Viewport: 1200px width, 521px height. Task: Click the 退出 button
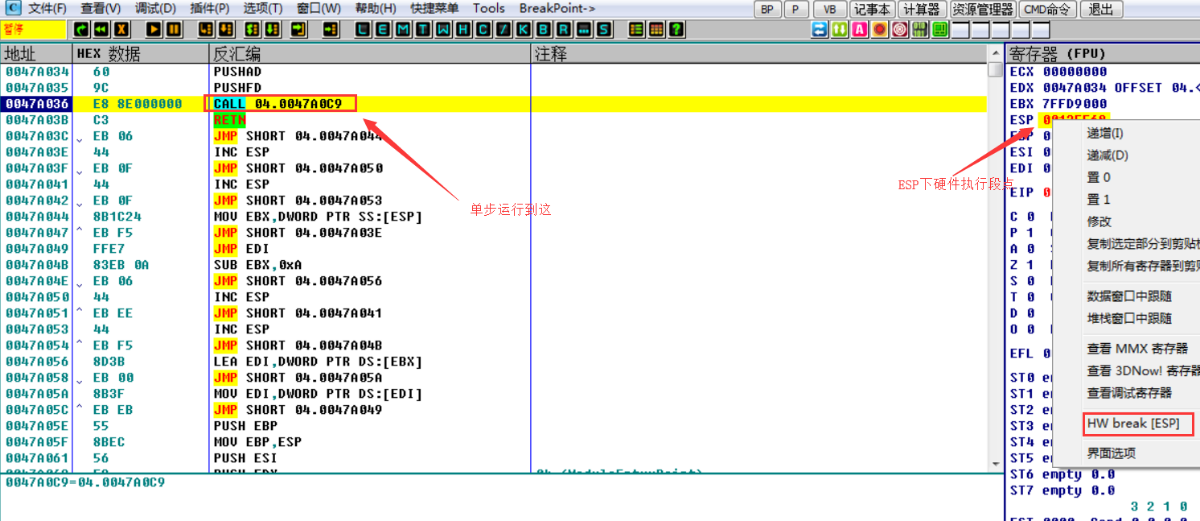(x=1100, y=9)
